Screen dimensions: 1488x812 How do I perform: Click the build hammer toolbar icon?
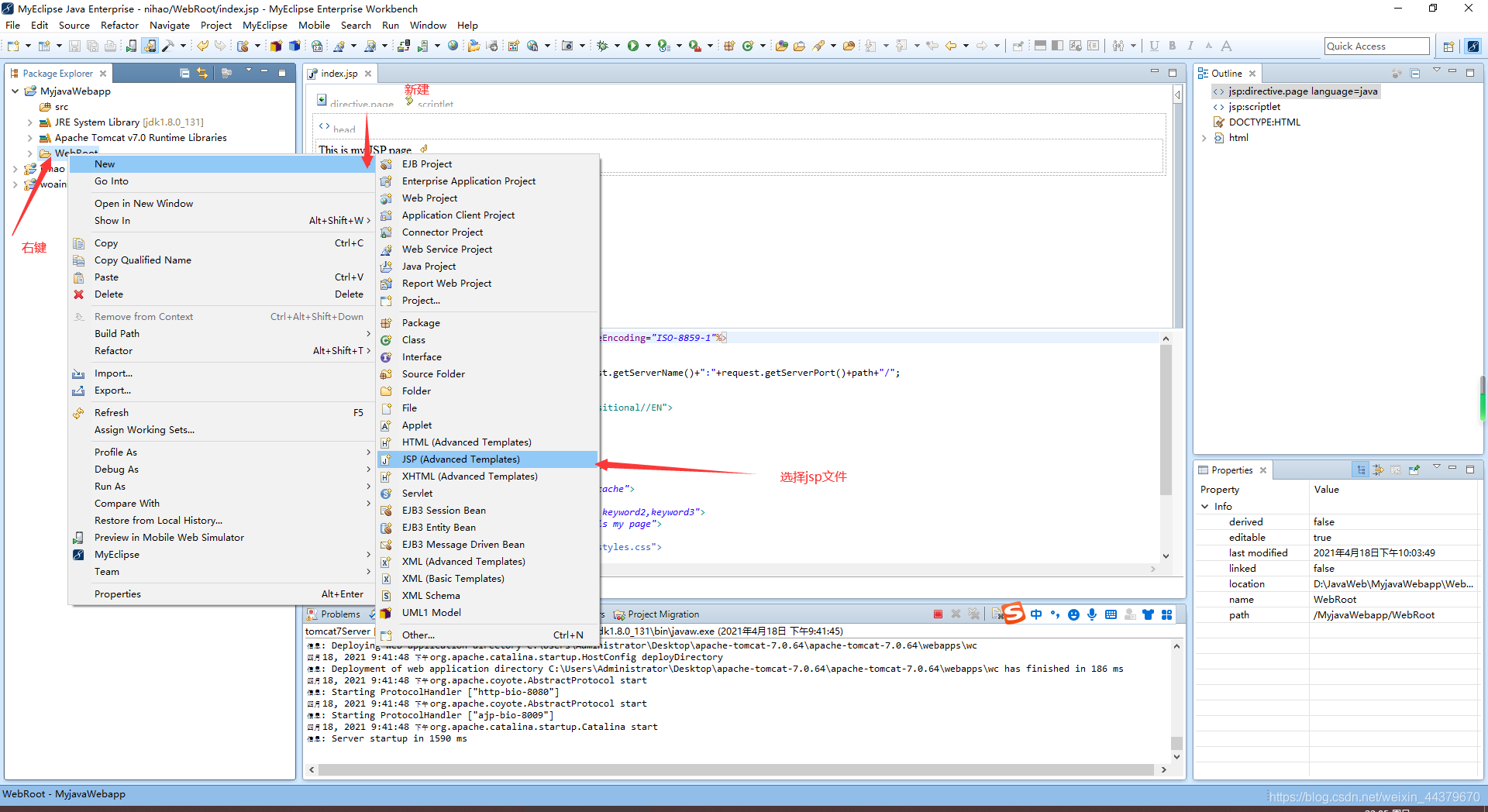pyautogui.click(x=167, y=46)
